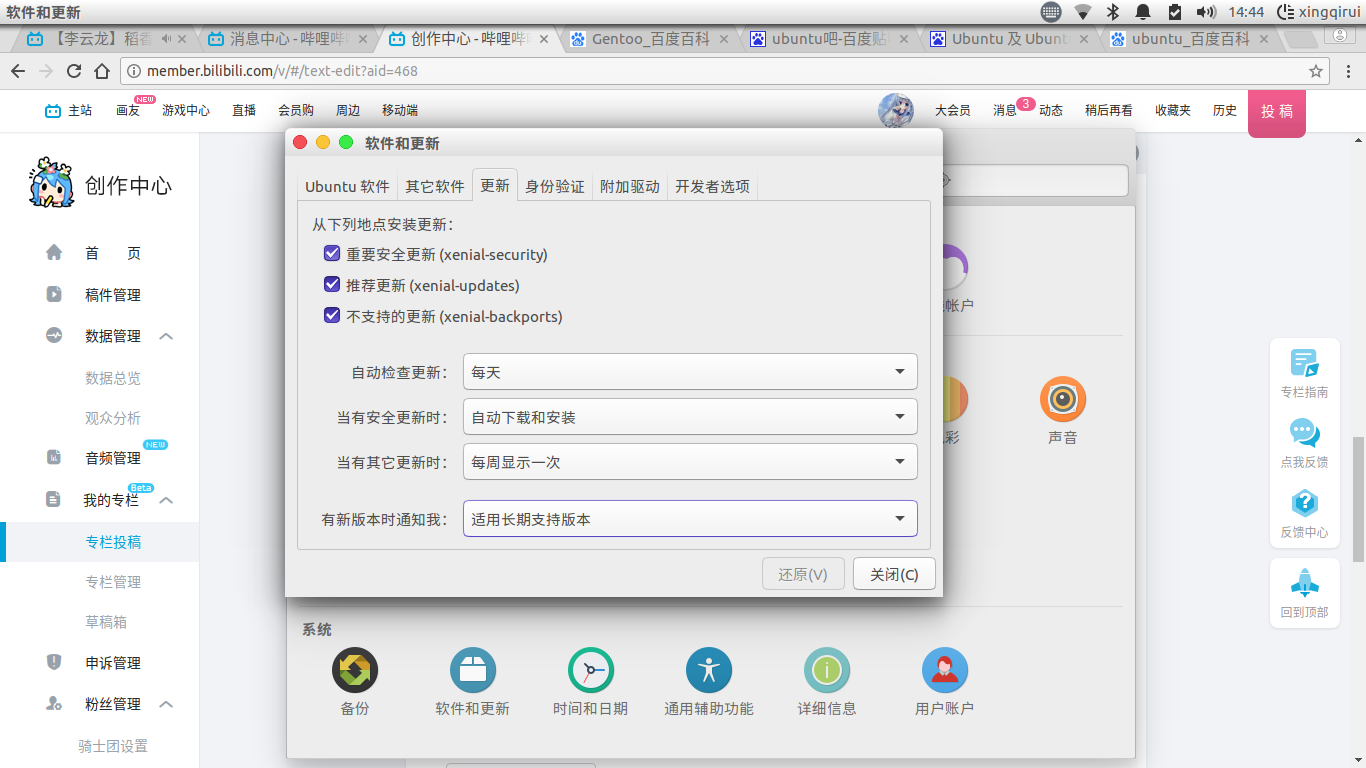
Task: Open 通用辅助功能 accessibility icon
Action: pos(709,670)
